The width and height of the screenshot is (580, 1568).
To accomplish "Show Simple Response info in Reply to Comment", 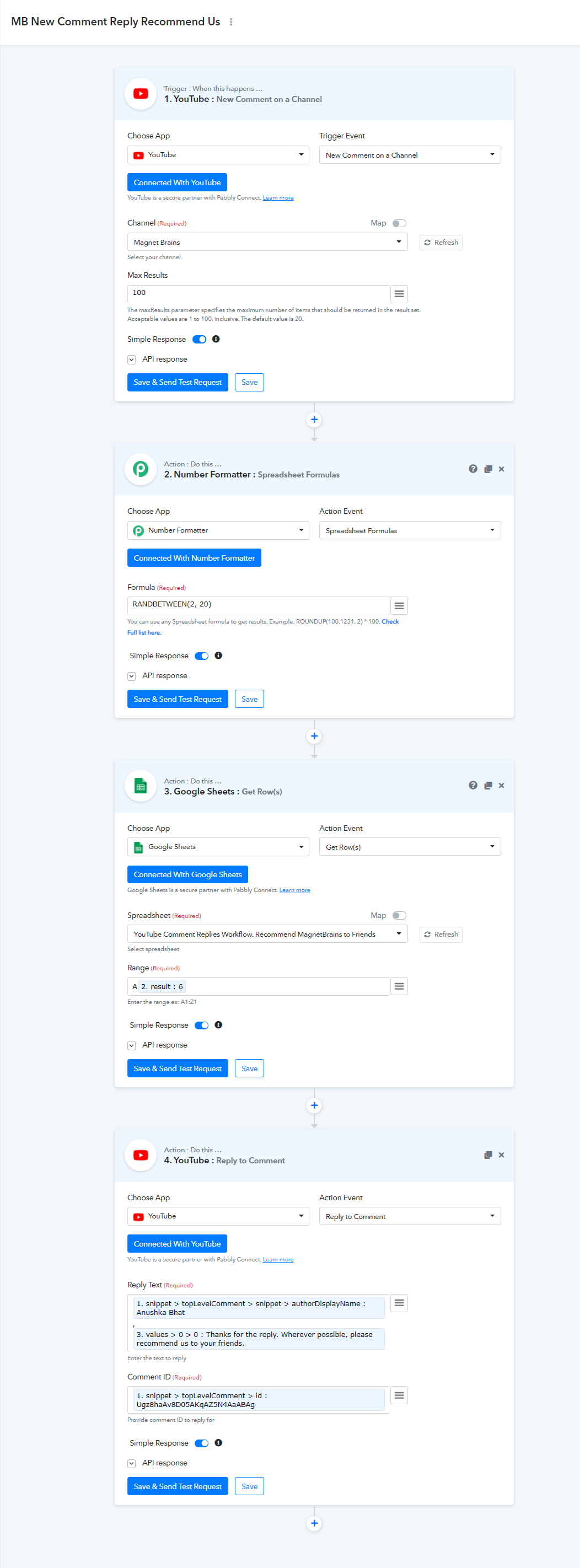I will point(218,1443).
